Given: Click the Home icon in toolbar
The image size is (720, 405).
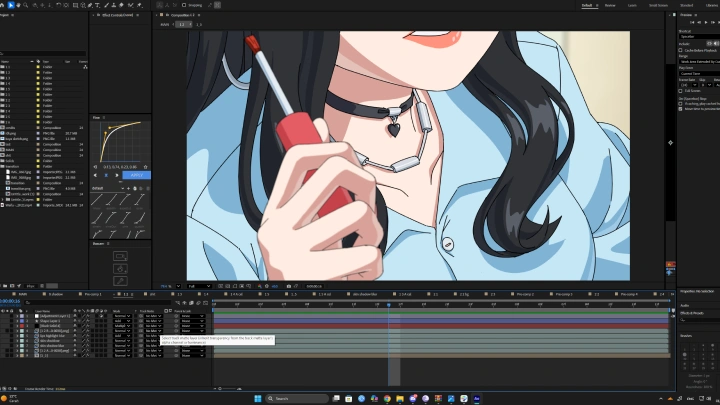Looking at the screenshot, I should (2, 5).
